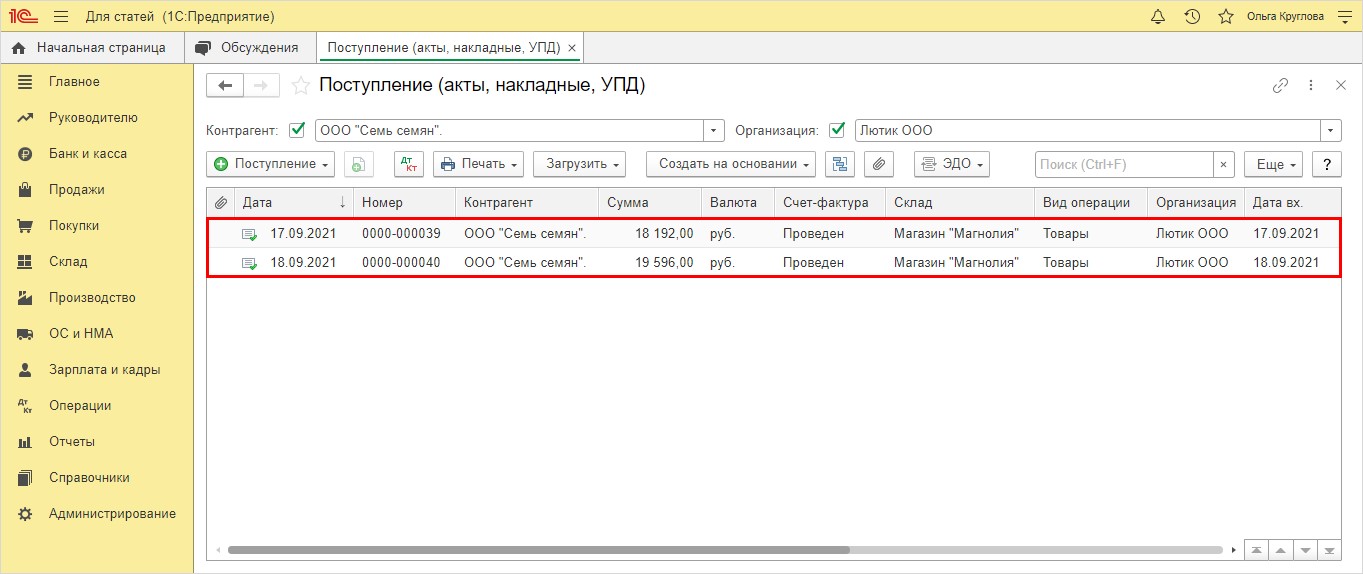
Task: Open notifications bell icon
Action: point(1158,16)
